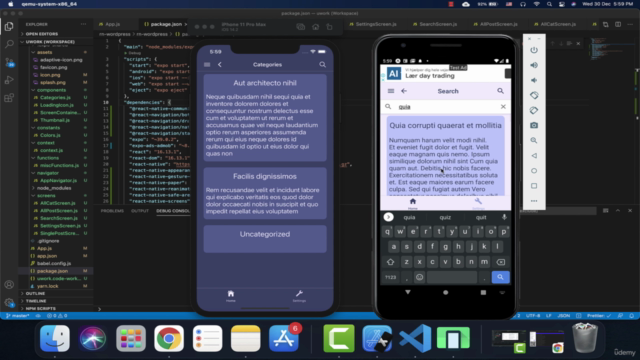The height and width of the screenshot is (360, 640).
Task: Open 'Uncategorized' category card
Action: click(x=265, y=239)
